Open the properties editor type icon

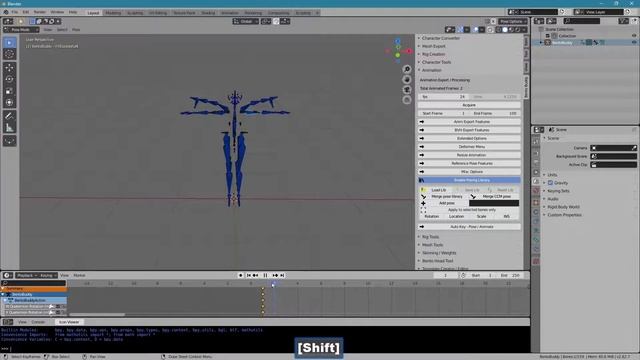539,129
